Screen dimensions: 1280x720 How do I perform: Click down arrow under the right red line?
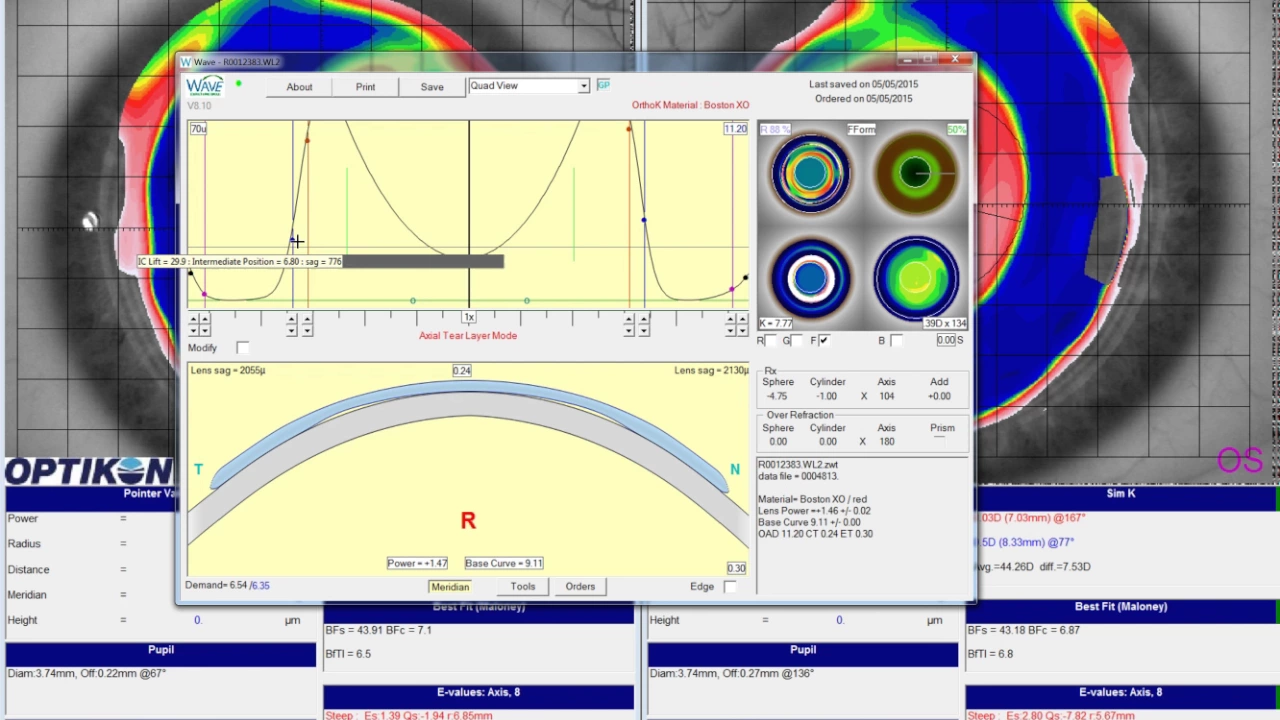tap(629, 330)
